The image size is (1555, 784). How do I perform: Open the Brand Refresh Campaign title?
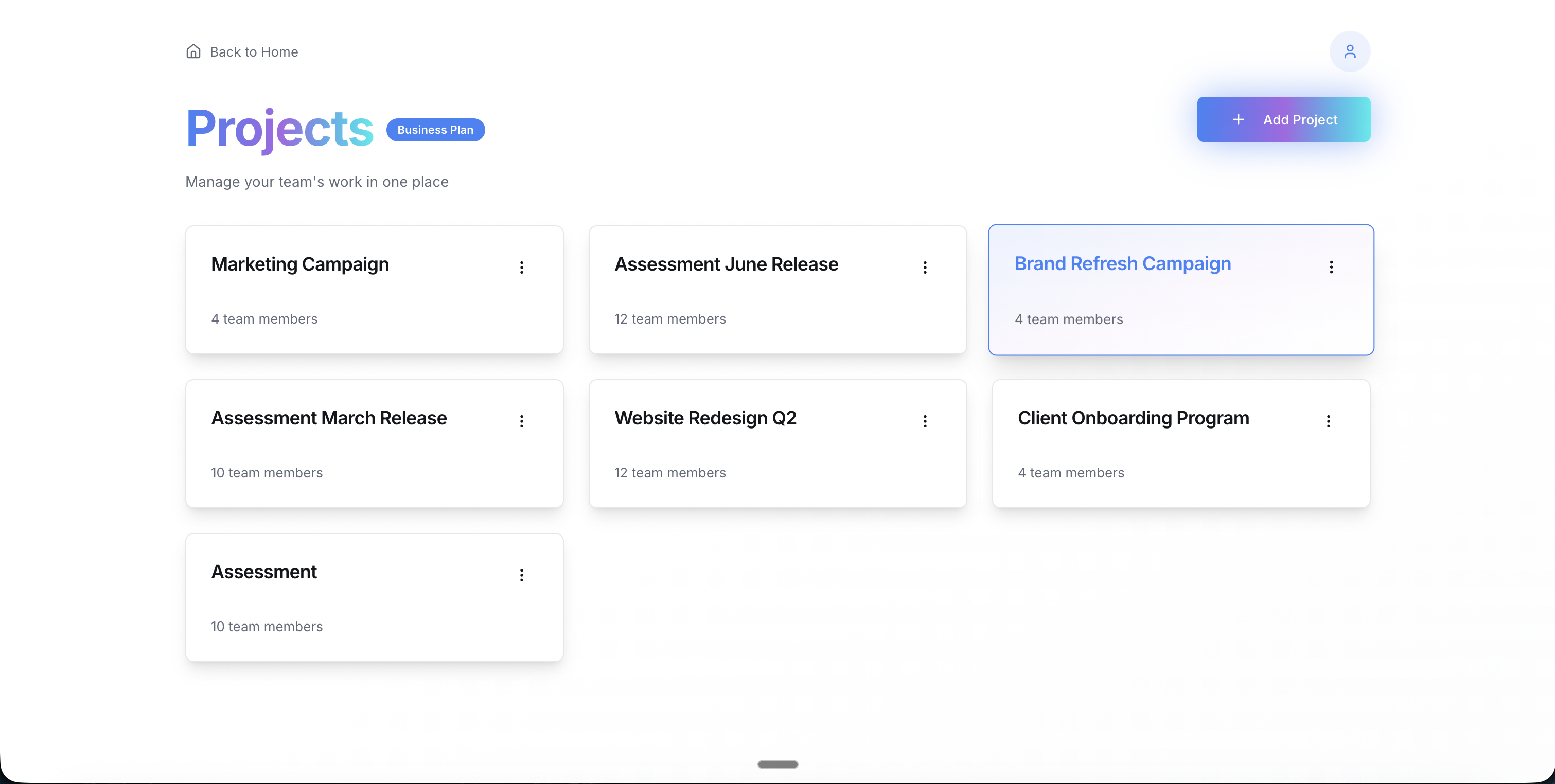pyautogui.click(x=1122, y=264)
